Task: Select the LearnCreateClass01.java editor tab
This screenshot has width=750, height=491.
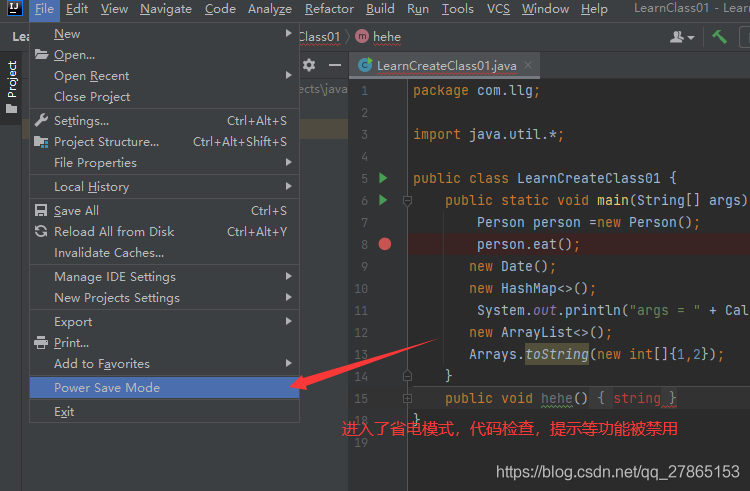Action: (445, 66)
